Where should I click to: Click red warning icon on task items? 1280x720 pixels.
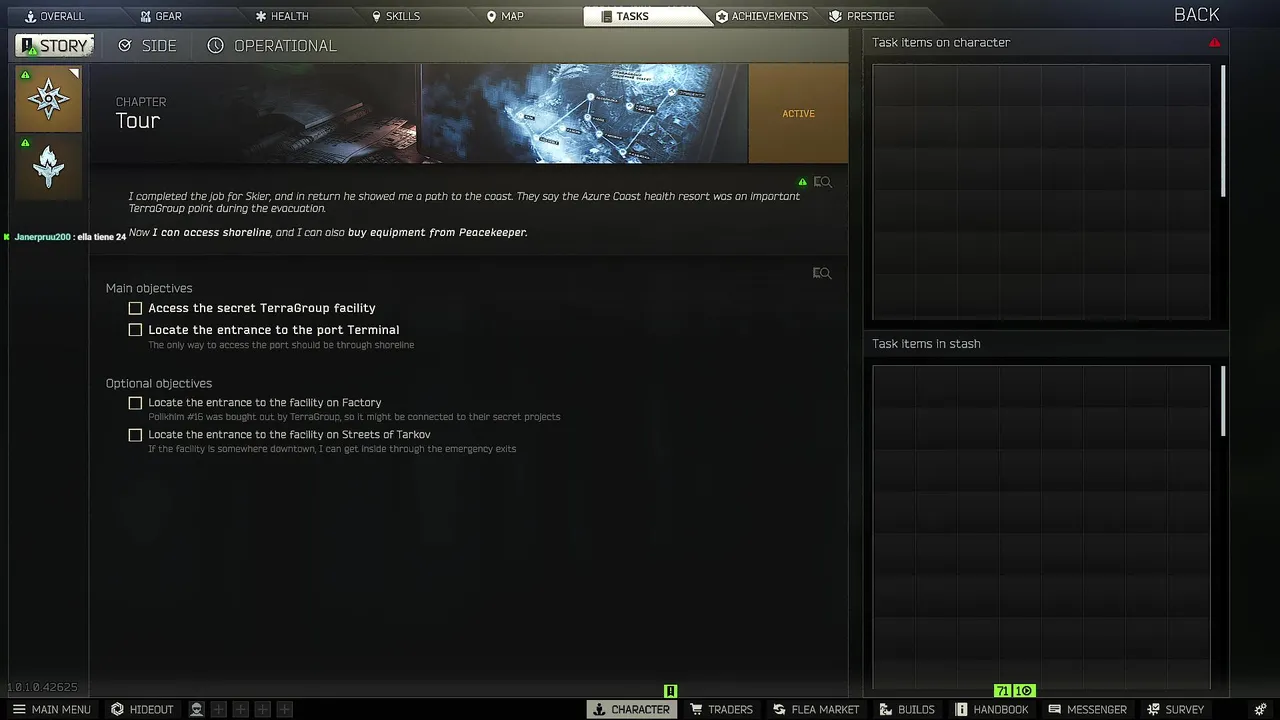coord(1214,43)
